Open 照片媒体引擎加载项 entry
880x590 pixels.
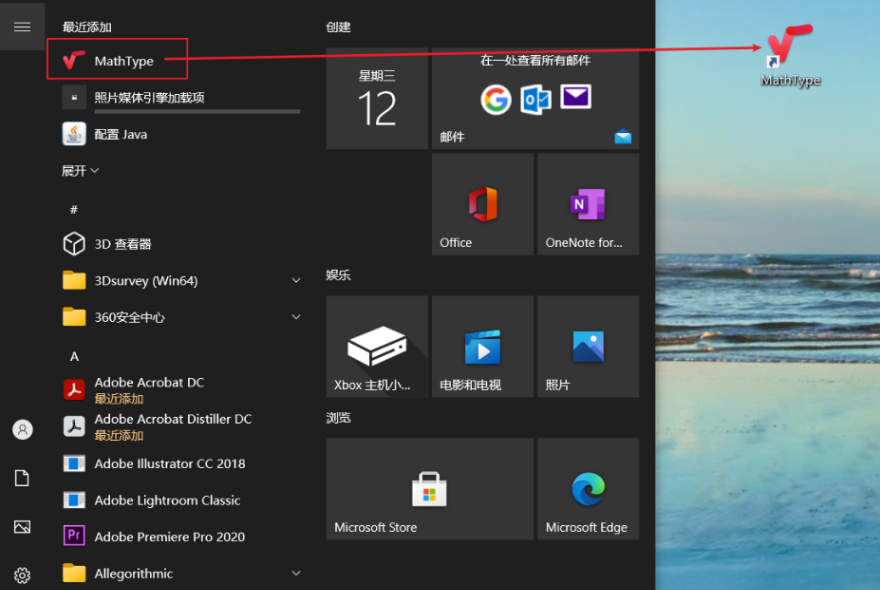[x=181, y=98]
